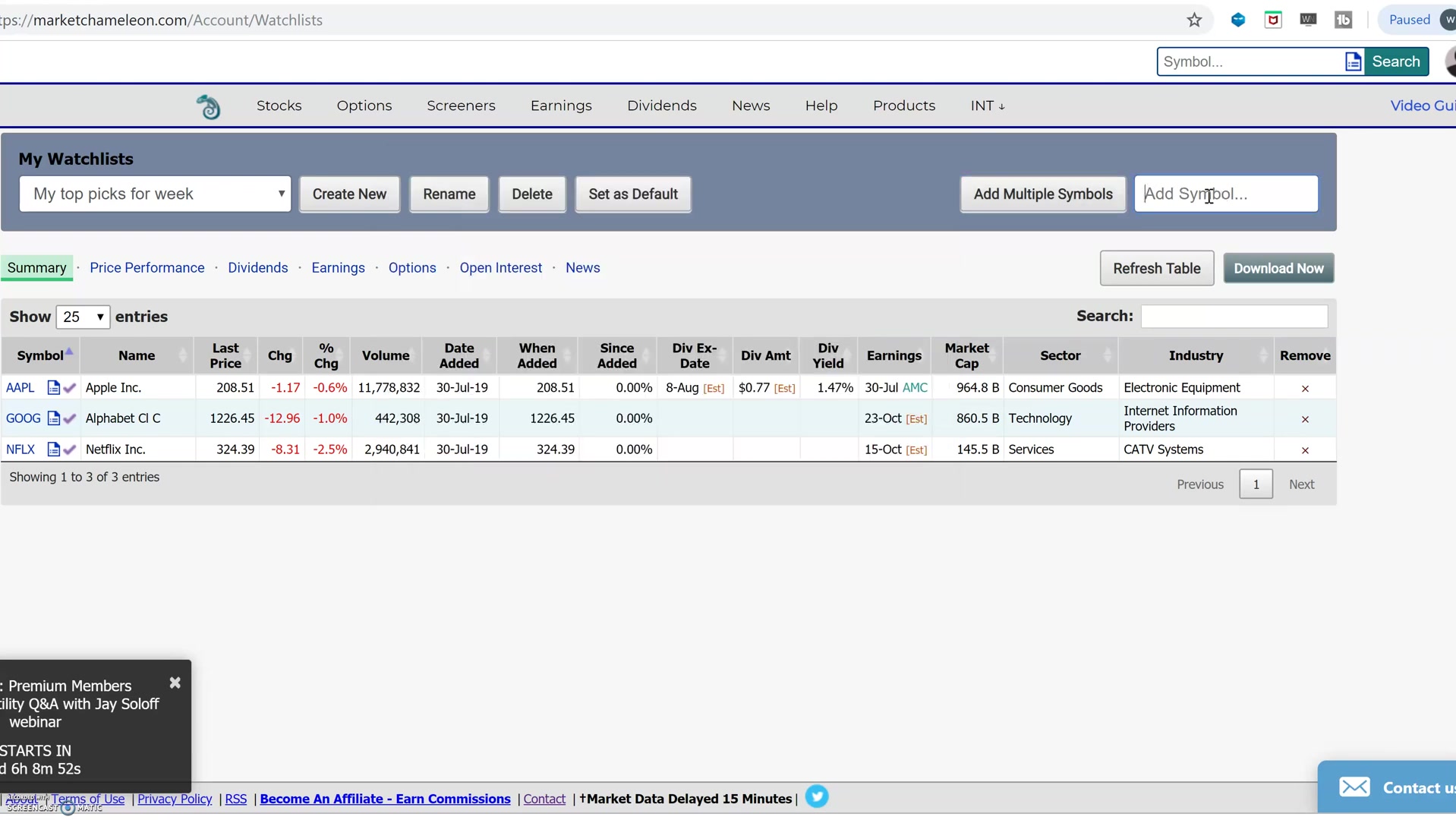Toggle the checkmark next to Netflix Inc.
1456x820 pixels.
pyautogui.click(x=69, y=449)
